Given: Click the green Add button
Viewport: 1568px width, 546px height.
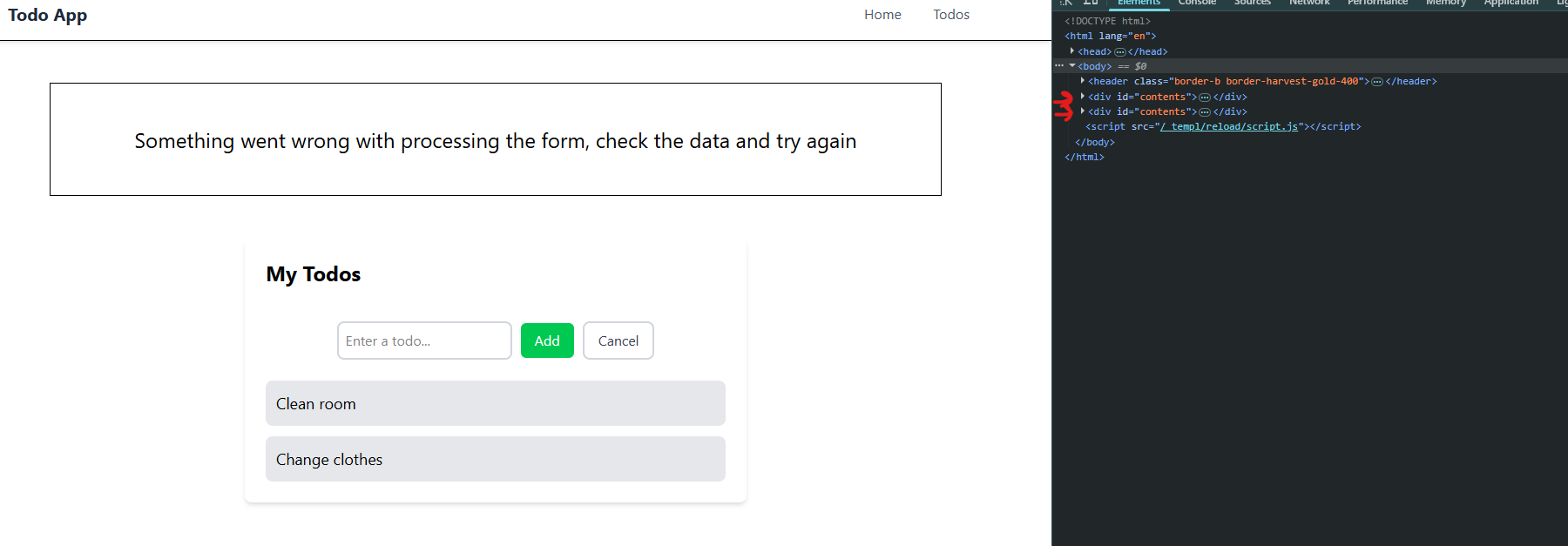Looking at the screenshot, I should pos(547,340).
